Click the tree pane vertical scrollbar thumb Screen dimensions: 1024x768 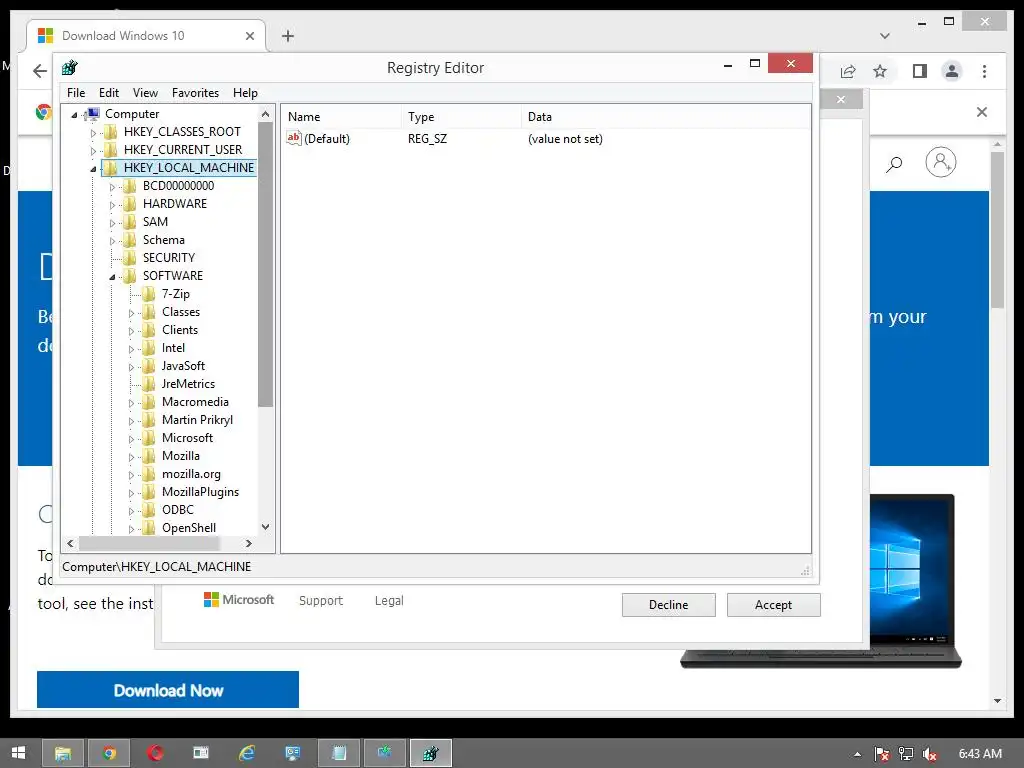click(x=265, y=264)
